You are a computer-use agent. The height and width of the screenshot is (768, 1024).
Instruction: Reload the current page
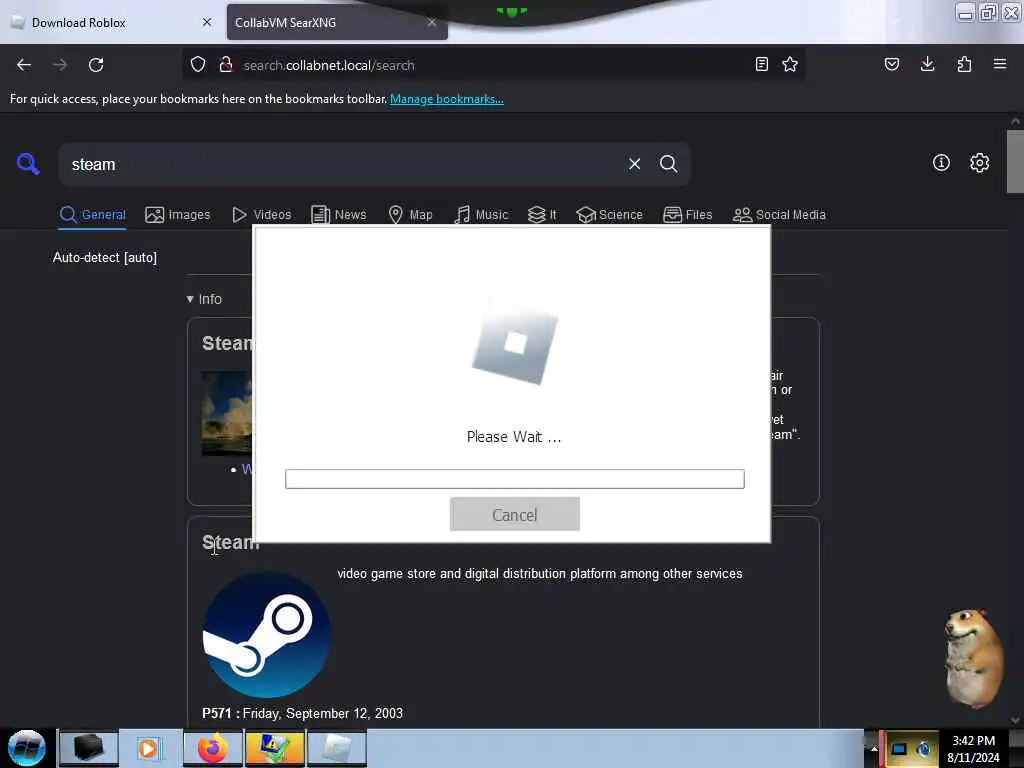(96, 65)
